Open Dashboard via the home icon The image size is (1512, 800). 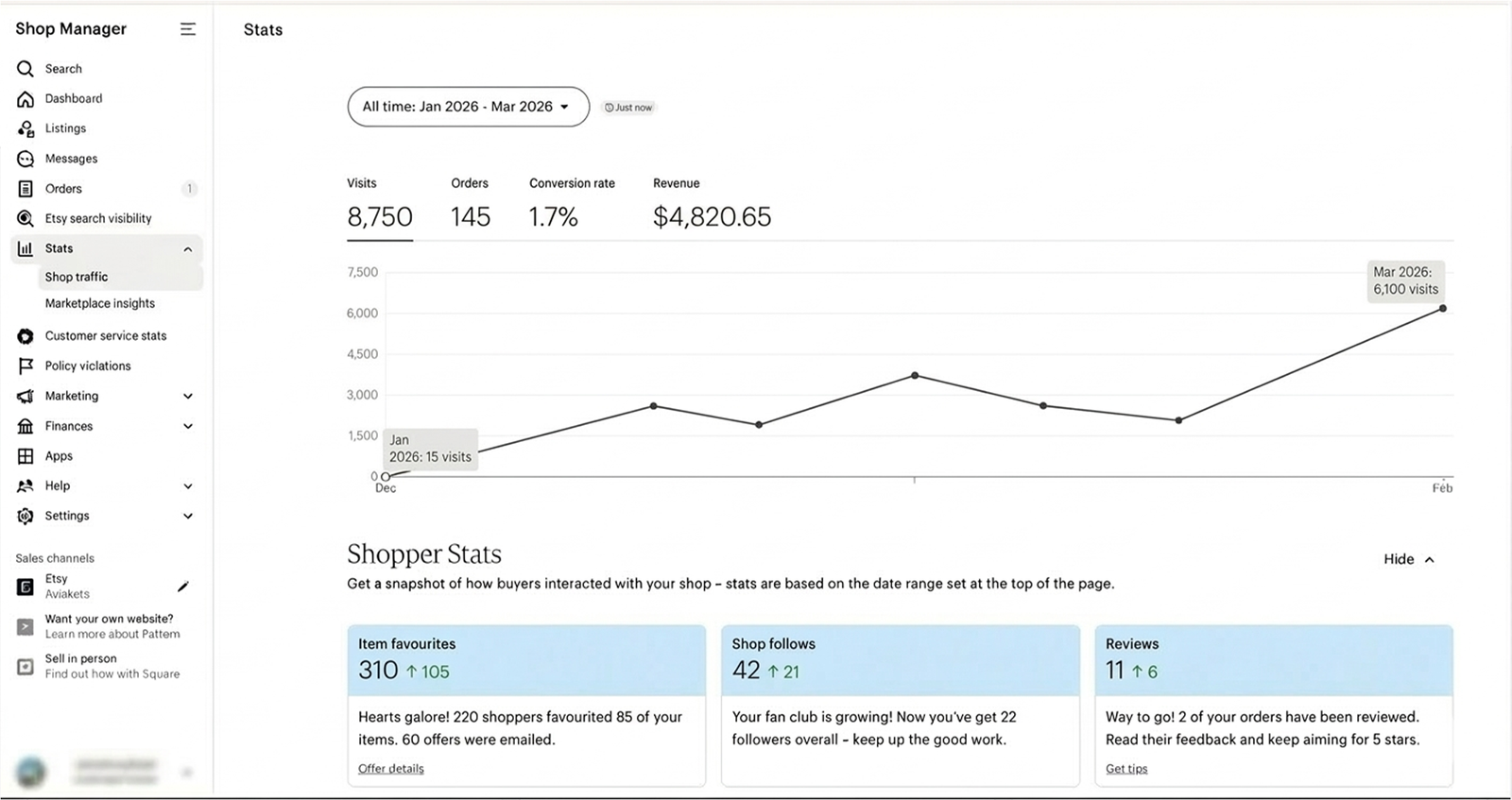[26, 99]
